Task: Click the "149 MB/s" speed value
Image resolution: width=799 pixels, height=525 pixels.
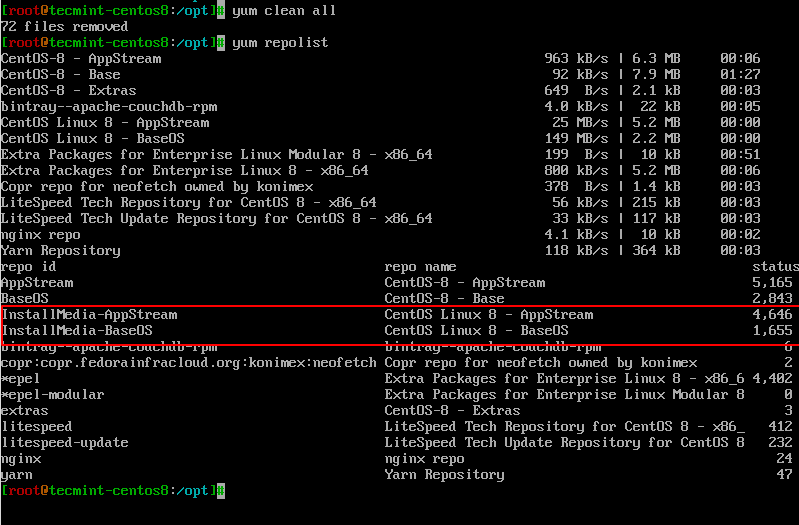Action: click(x=576, y=139)
